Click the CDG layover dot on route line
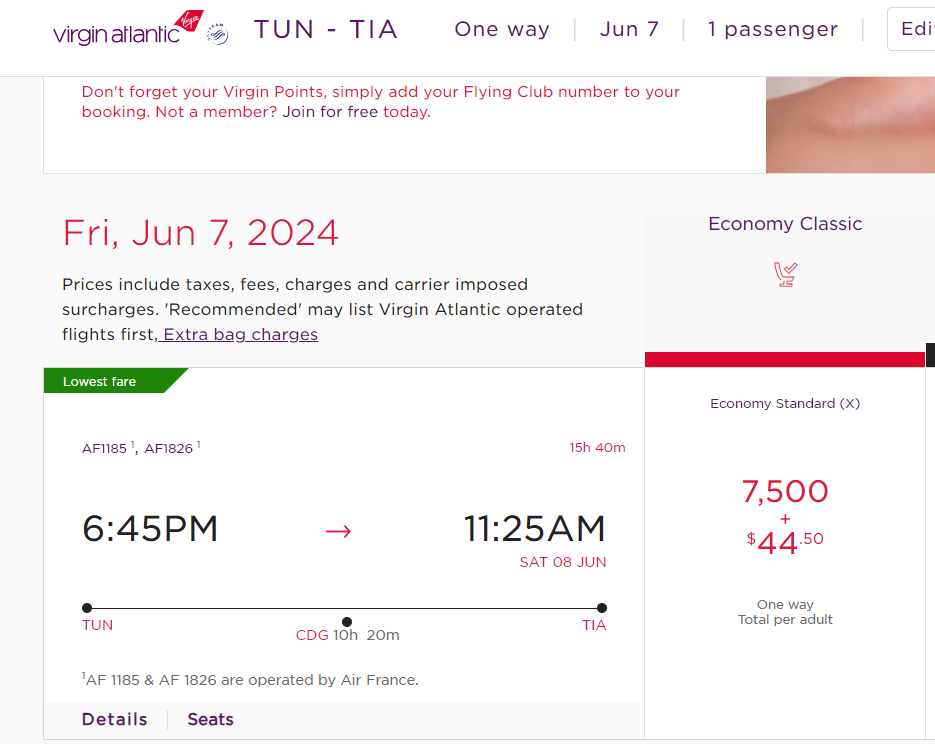 point(347,622)
